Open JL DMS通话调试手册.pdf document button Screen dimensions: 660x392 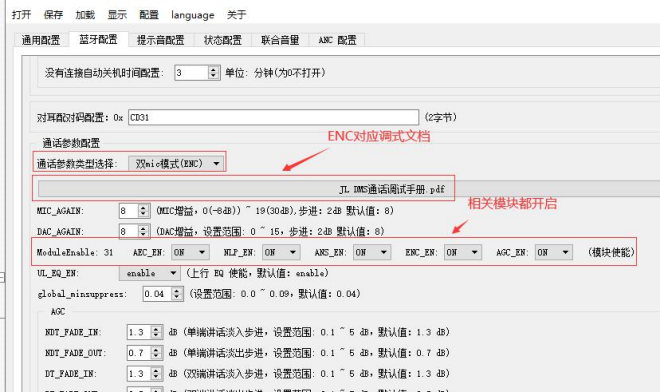(349, 189)
